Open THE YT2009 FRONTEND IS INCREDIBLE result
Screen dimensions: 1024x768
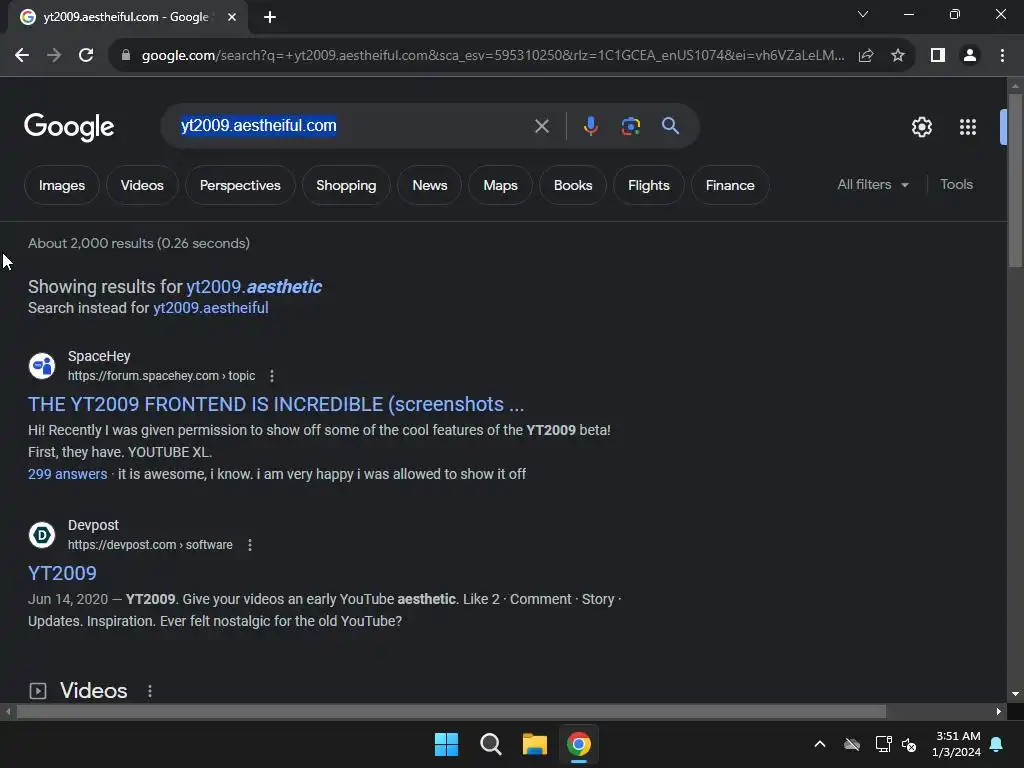[276, 404]
